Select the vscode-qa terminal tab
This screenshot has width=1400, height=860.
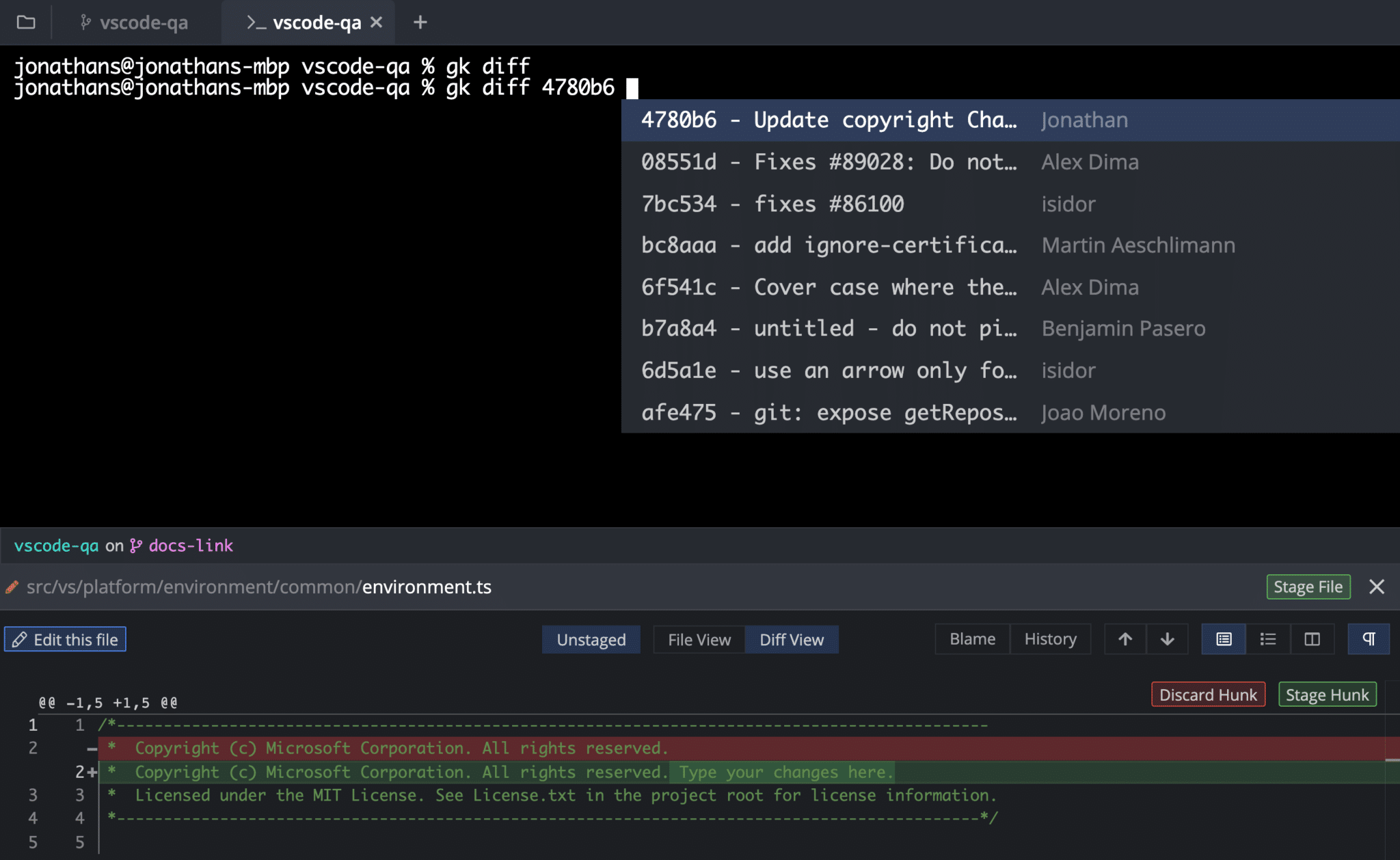click(x=309, y=22)
